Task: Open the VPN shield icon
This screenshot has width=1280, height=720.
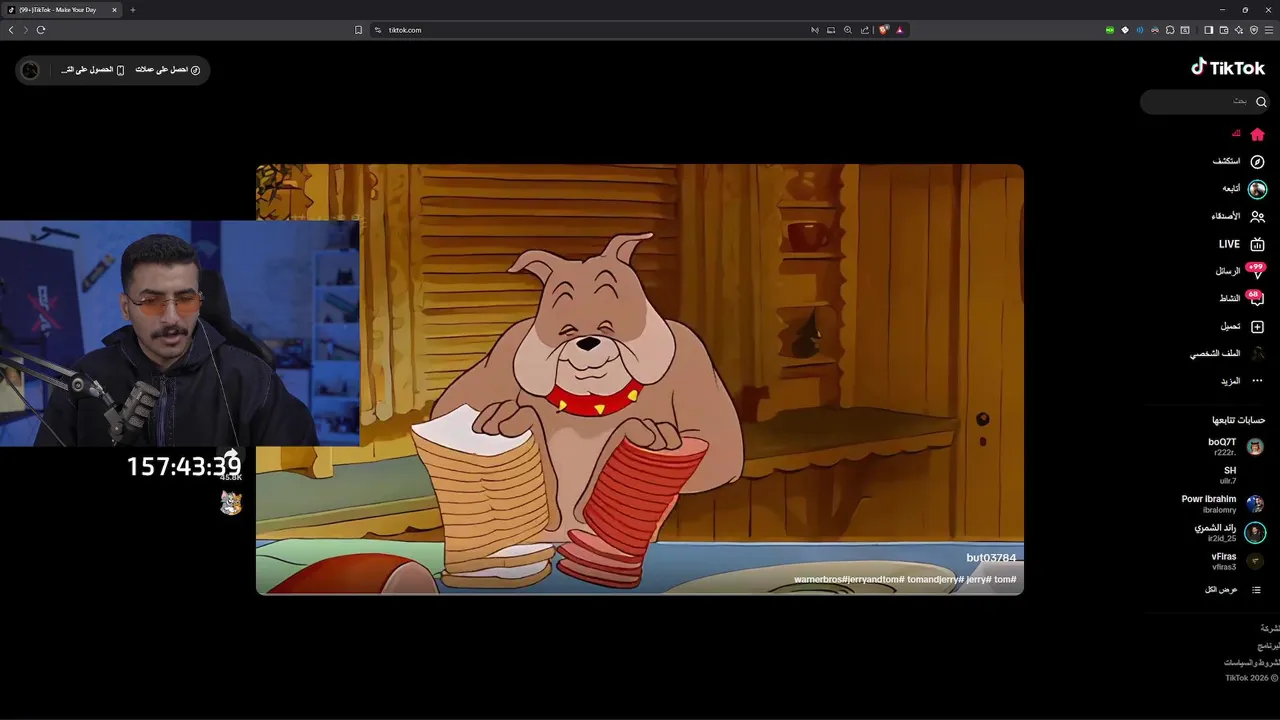Action: pos(1254,30)
